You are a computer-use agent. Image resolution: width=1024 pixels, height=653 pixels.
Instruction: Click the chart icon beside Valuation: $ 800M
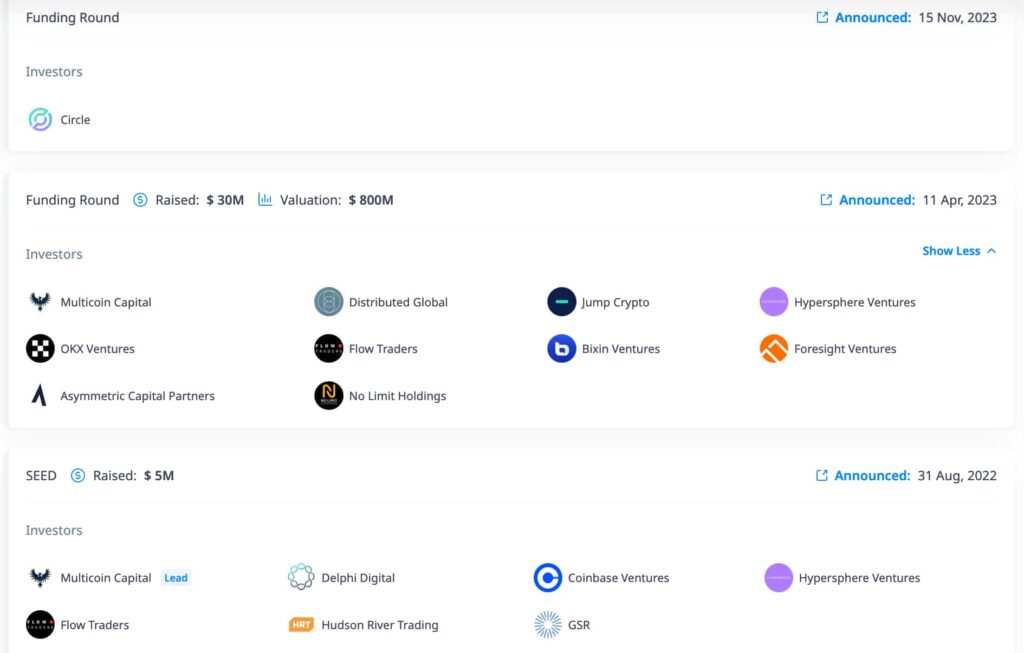[x=264, y=199]
